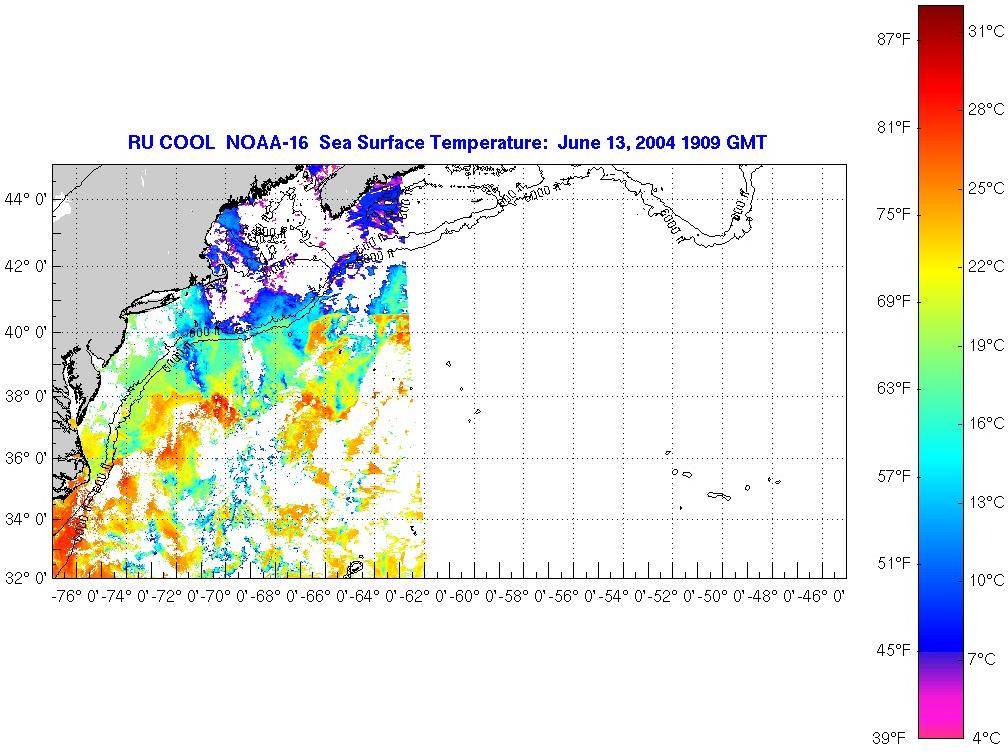Click the -66° 0' longitude label
1008x754 pixels.
click(324, 597)
